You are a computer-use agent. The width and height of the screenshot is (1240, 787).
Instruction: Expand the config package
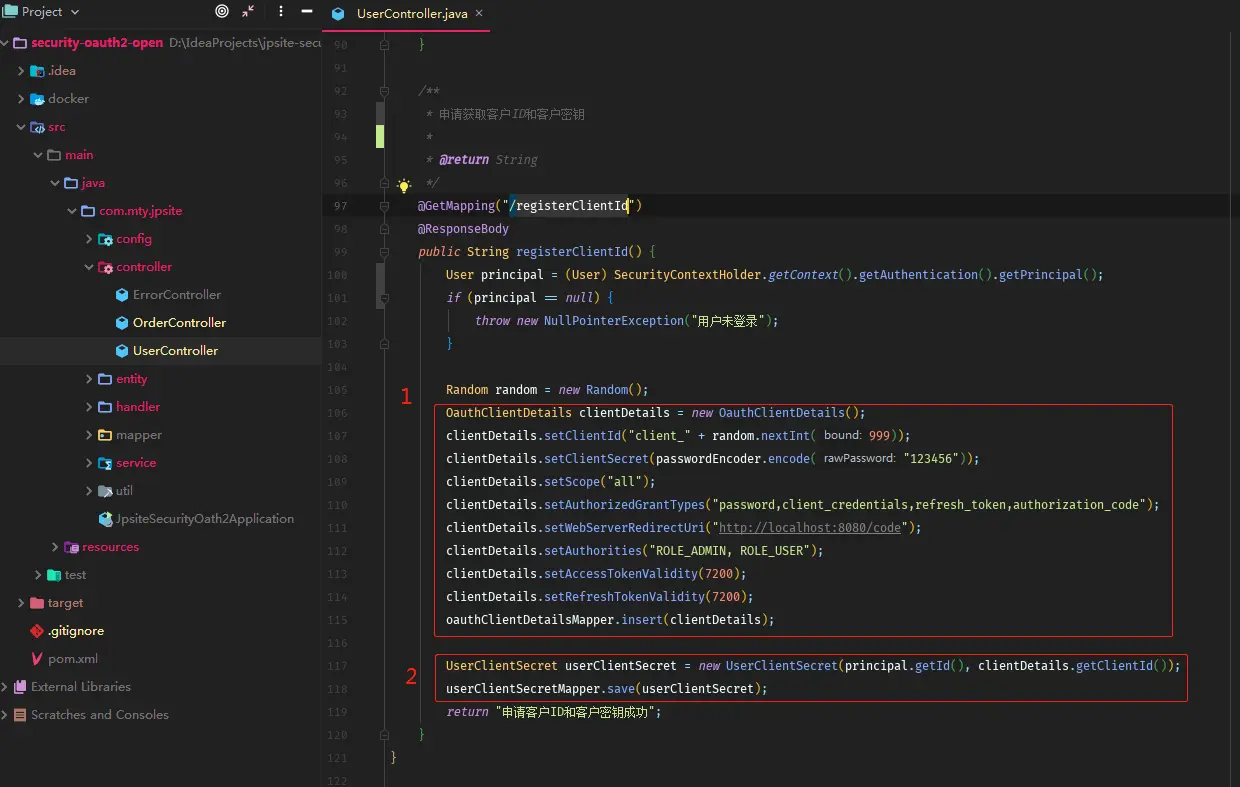[x=89, y=239]
